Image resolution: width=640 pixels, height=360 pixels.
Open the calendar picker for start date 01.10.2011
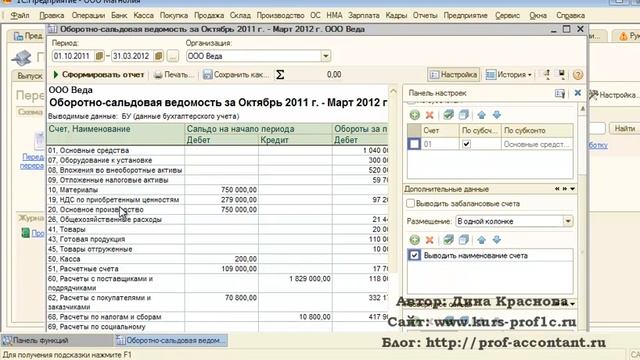[x=99, y=56]
